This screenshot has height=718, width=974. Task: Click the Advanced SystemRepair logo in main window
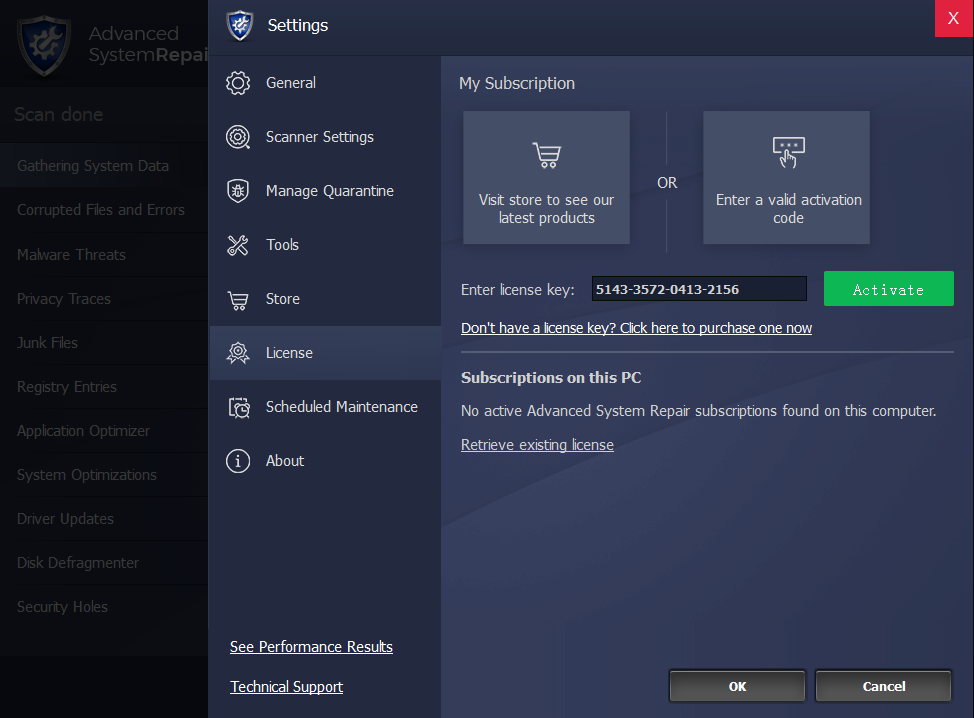[43, 45]
